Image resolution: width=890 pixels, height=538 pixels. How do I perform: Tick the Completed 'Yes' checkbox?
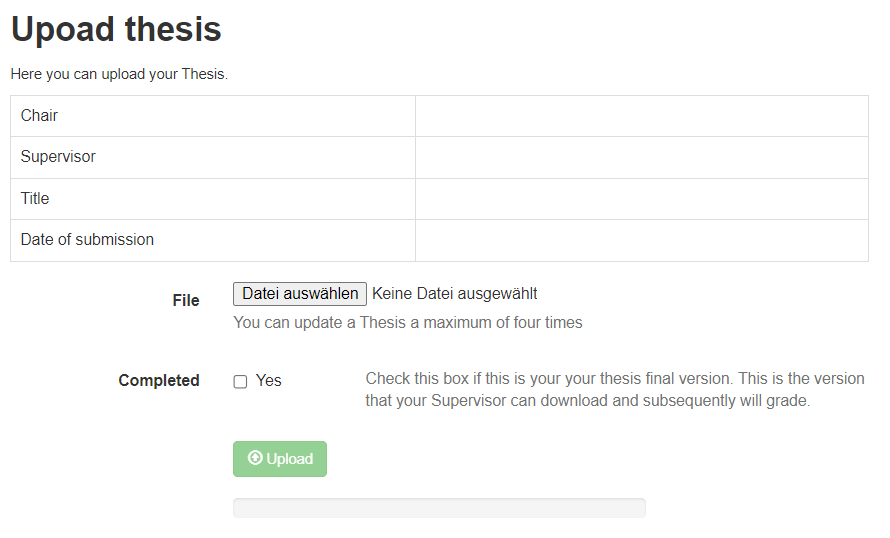coord(240,382)
